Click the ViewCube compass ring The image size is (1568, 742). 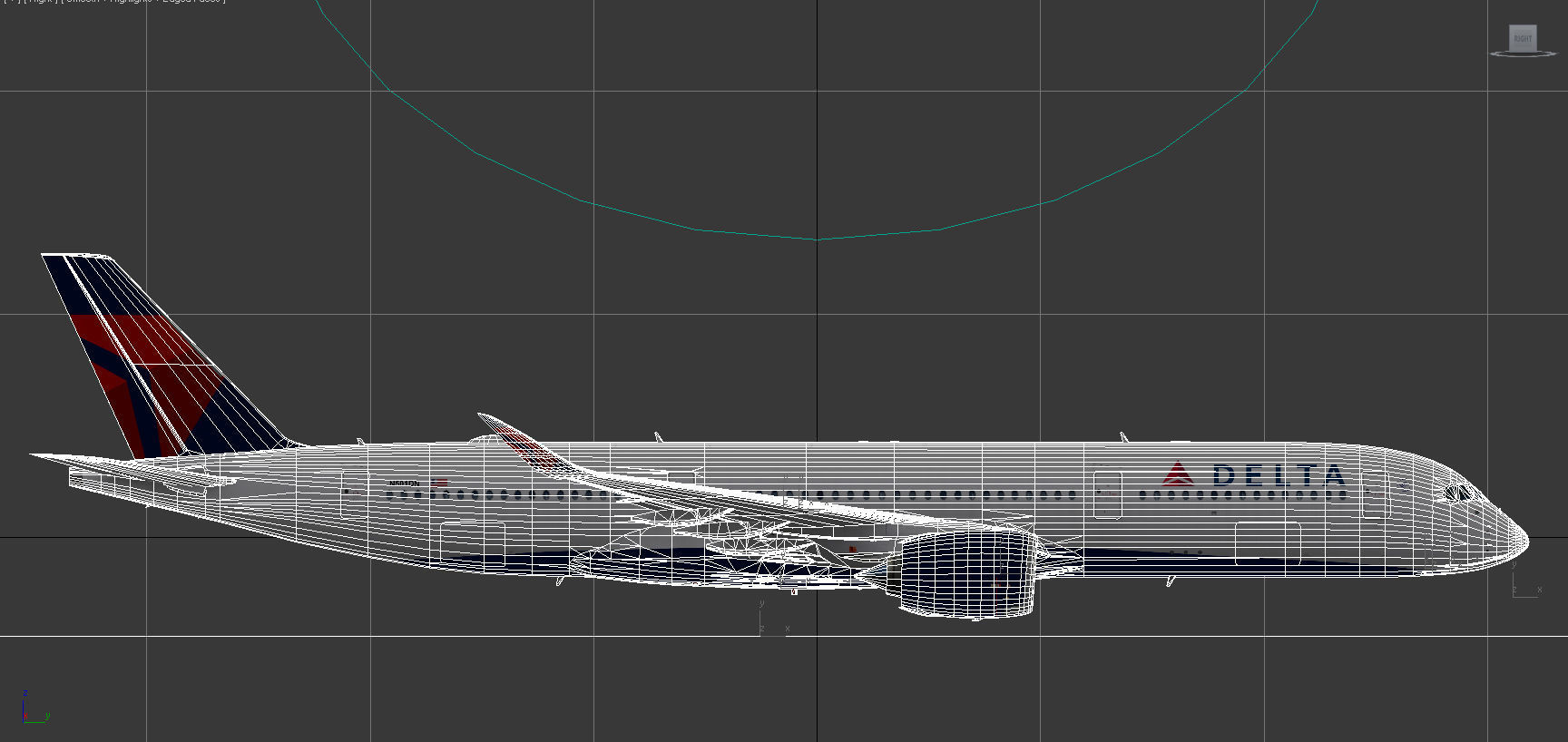point(1523,54)
